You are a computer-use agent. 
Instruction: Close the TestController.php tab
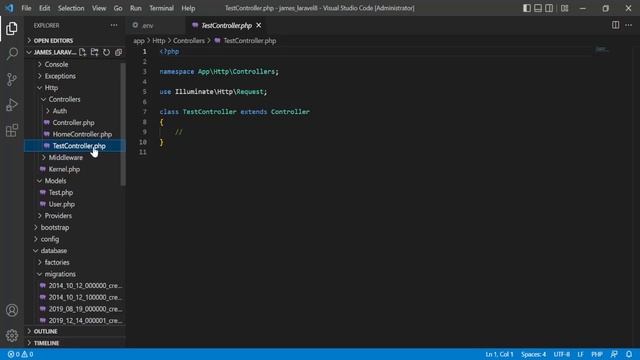tap(259, 25)
